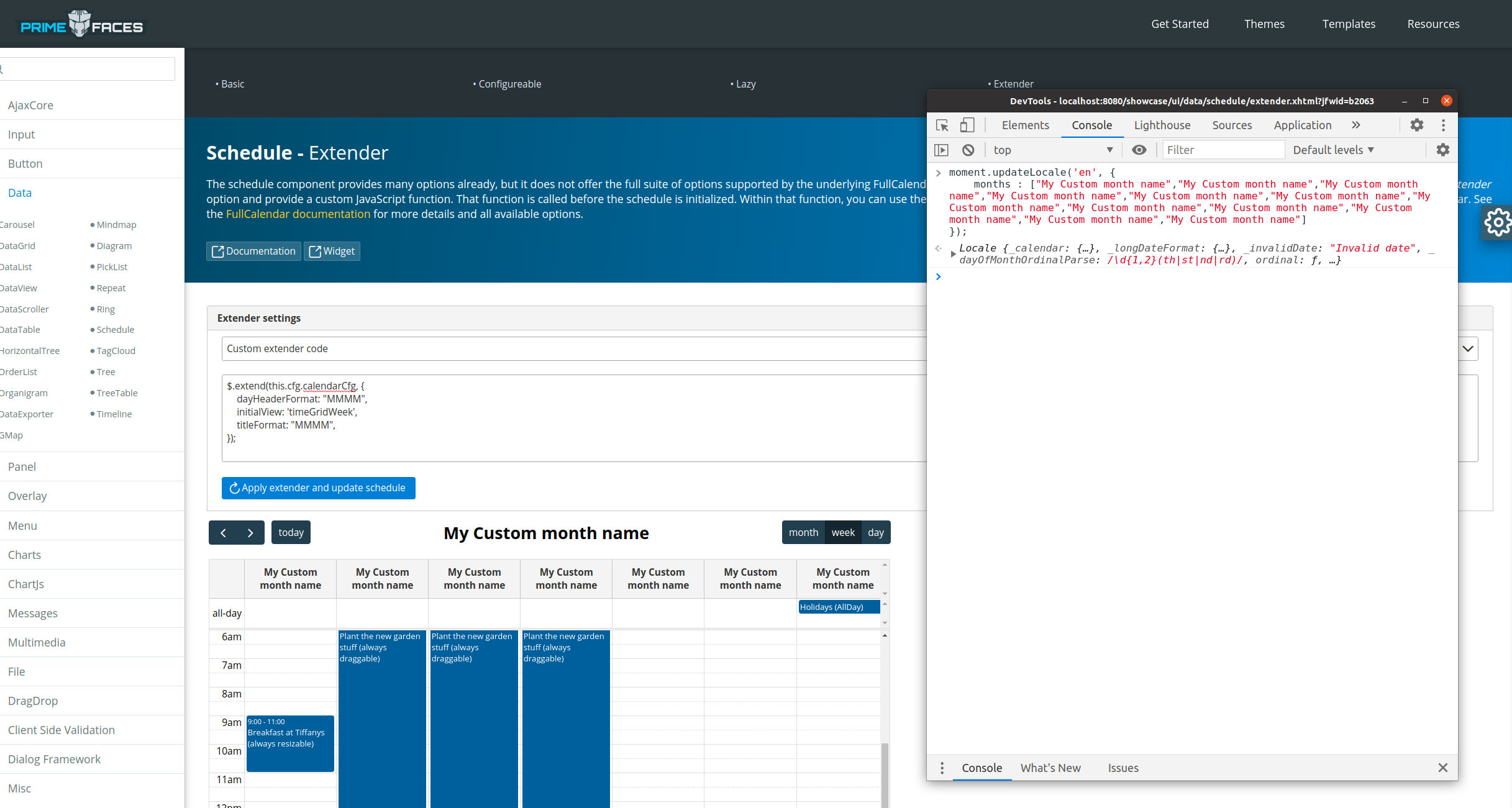Open the What's New drawer tab
1512x808 pixels.
pyautogui.click(x=1050, y=768)
